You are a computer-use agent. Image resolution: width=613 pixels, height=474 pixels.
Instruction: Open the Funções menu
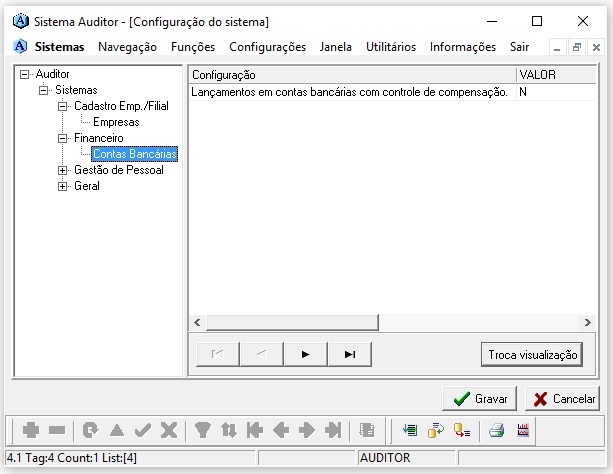click(x=193, y=47)
